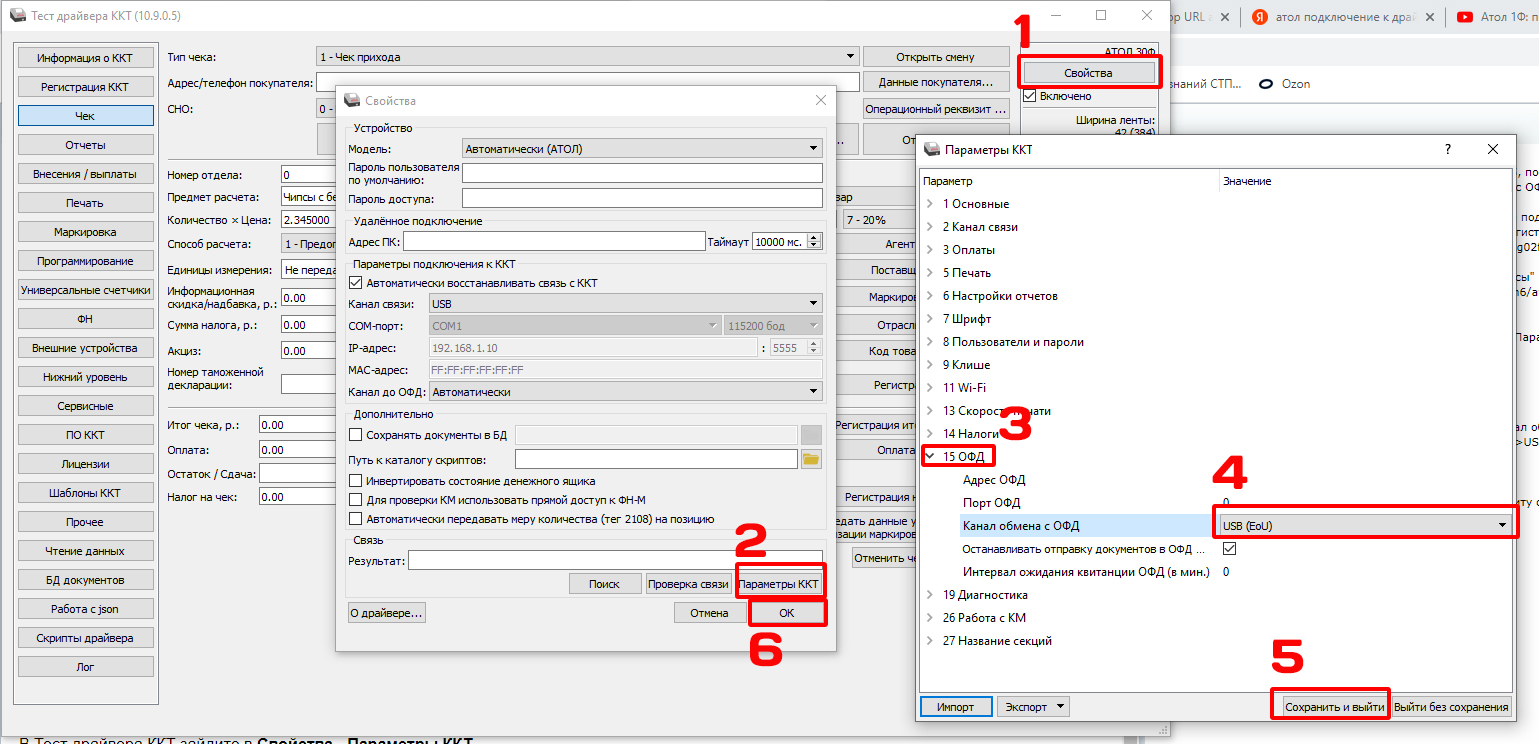
Task: Click the question mark help icon in Параметры ККТ
Action: pyautogui.click(x=1447, y=149)
